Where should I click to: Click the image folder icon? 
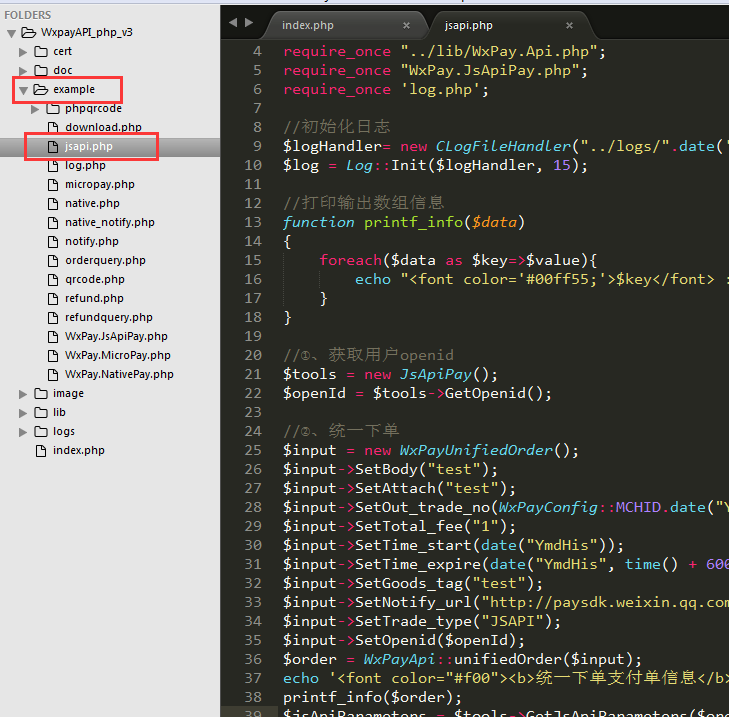(x=41, y=393)
